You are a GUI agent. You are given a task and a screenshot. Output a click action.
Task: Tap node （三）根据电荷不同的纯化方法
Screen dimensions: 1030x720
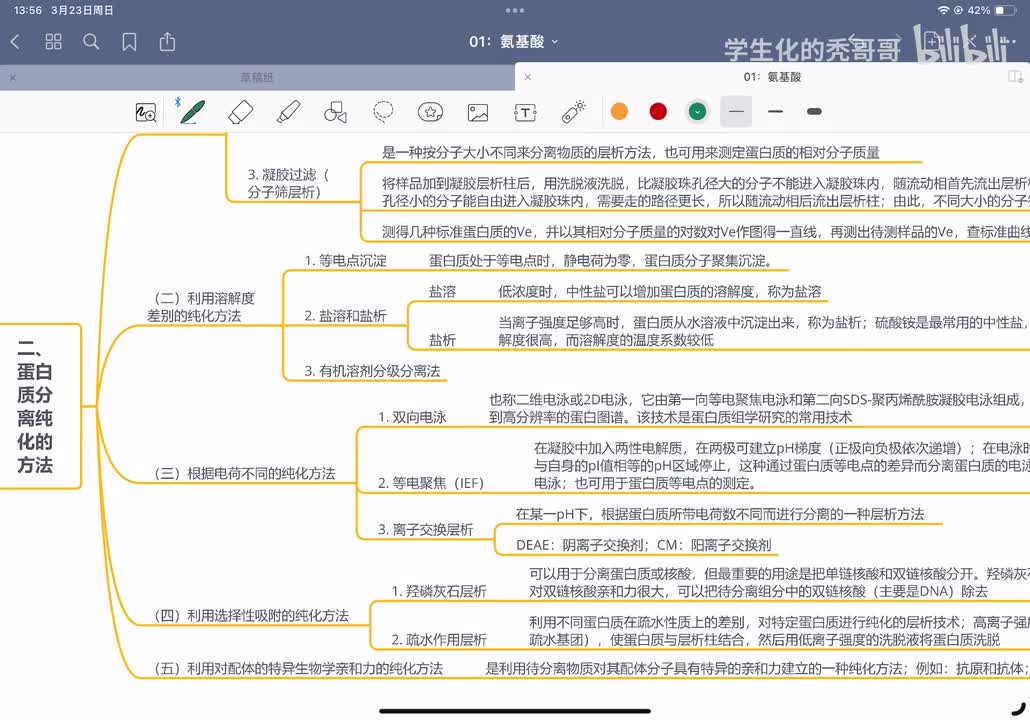[244, 474]
